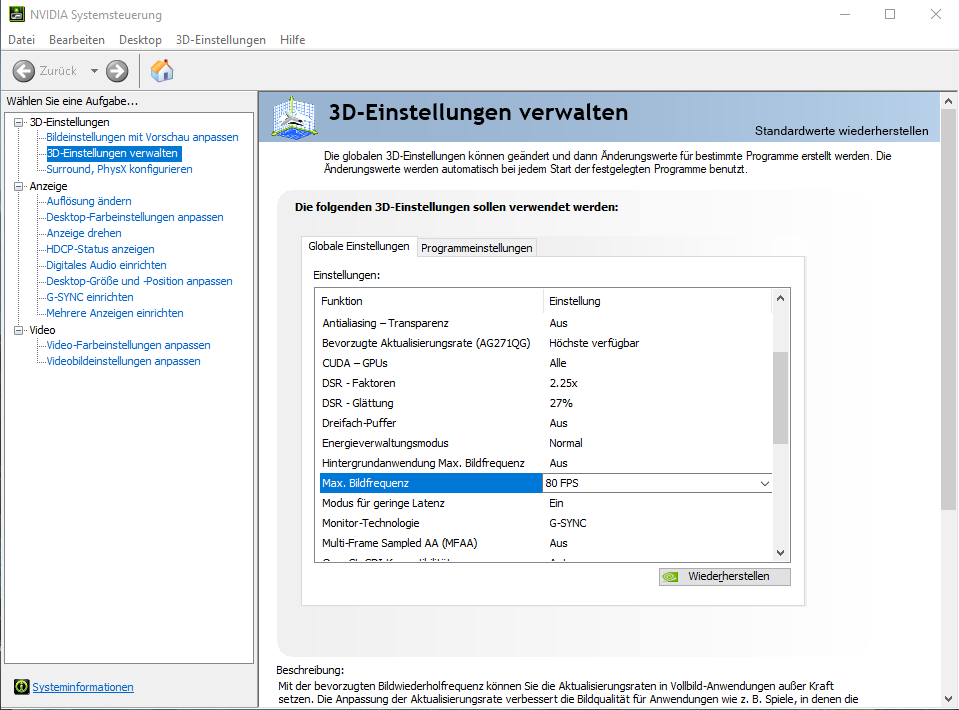
Task: Select the Multi-Frame Sampled AA (MFAA) row
Action: [546, 543]
